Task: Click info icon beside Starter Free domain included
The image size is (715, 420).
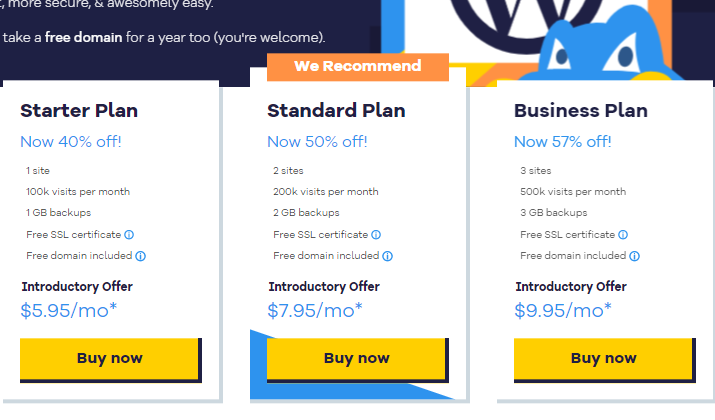Action: (x=140, y=256)
